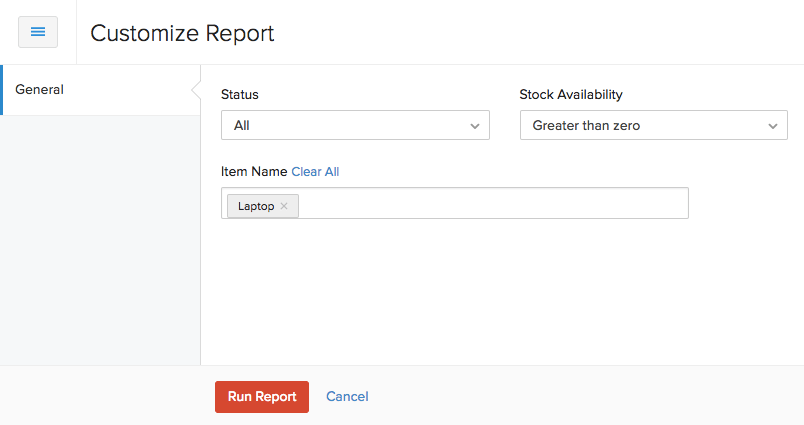Click the Cancel link
Viewport: 804px width, 425px height.
tap(347, 397)
